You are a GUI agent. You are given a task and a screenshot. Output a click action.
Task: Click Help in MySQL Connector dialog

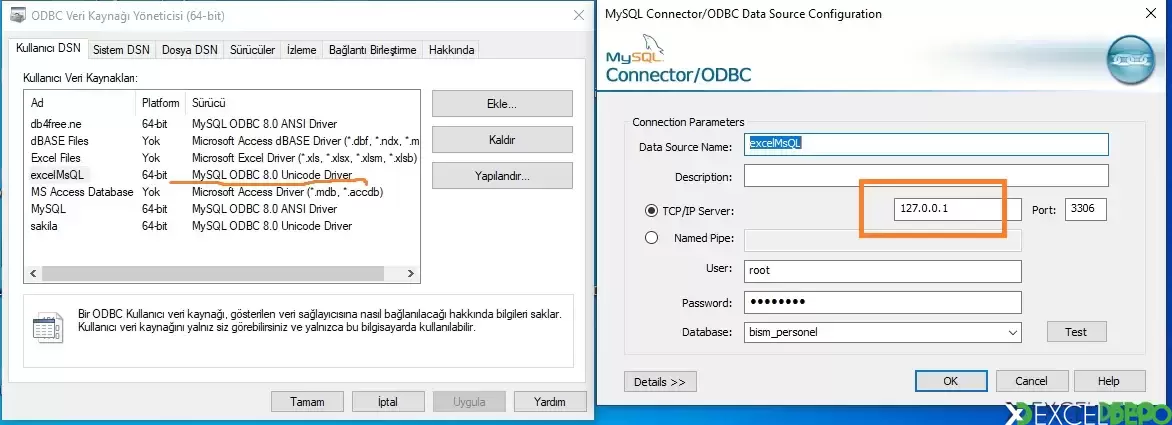[x=1108, y=381]
